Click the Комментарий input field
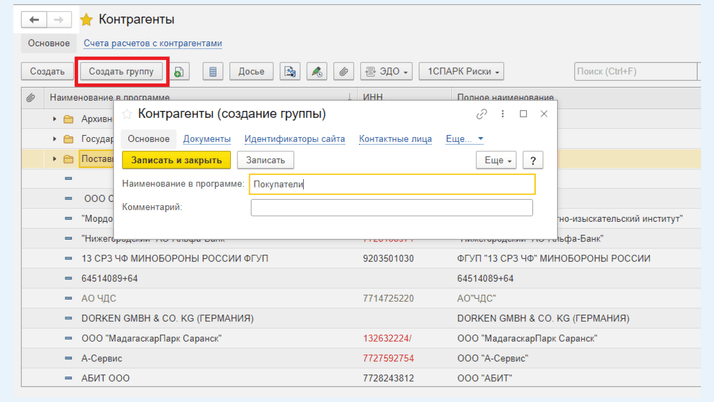The width and height of the screenshot is (714, 402). pos(391,207)
